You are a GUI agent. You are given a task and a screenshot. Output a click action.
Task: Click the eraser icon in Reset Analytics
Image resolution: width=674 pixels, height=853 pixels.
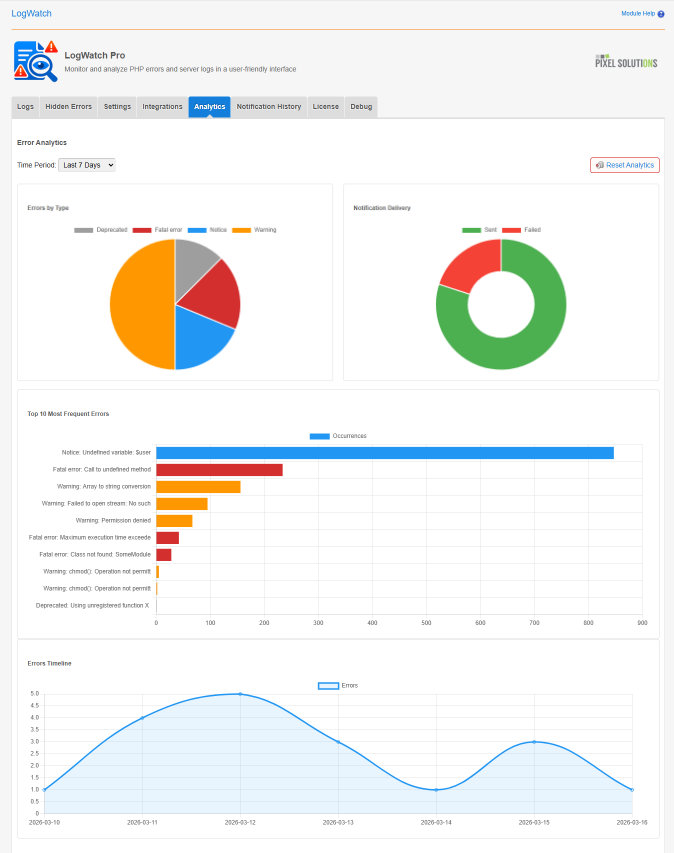click(x=599, y=165)
